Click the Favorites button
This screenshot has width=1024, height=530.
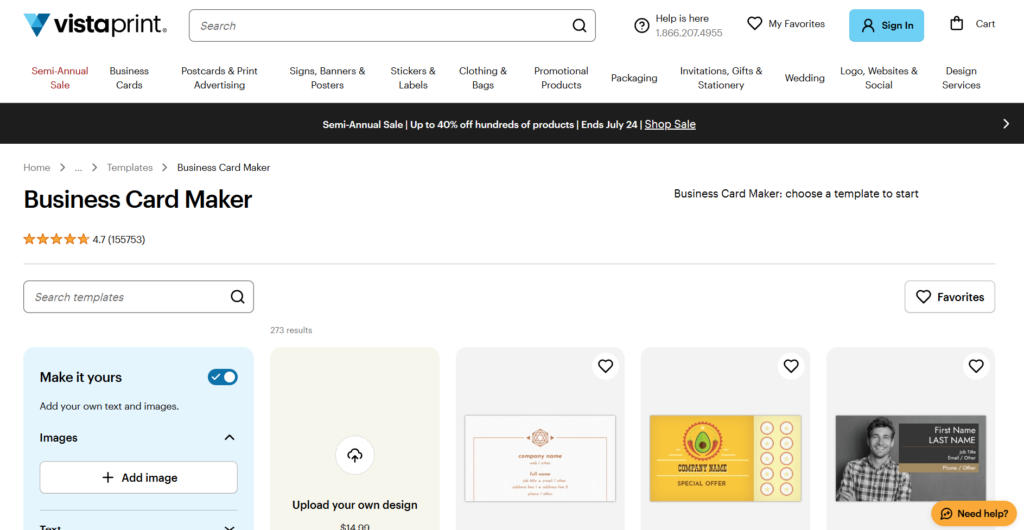950,297
